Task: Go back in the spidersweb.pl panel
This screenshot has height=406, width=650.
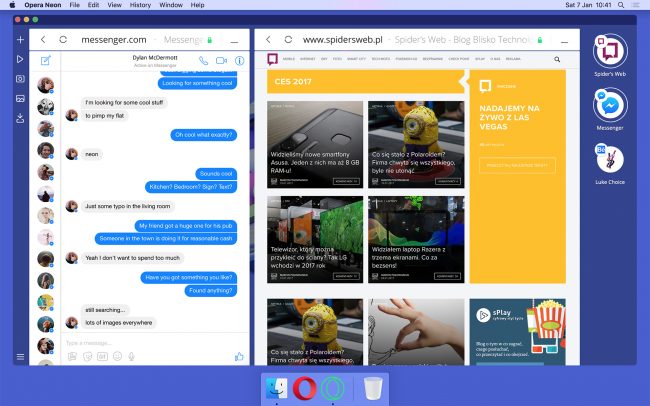Action: [268, 39]
